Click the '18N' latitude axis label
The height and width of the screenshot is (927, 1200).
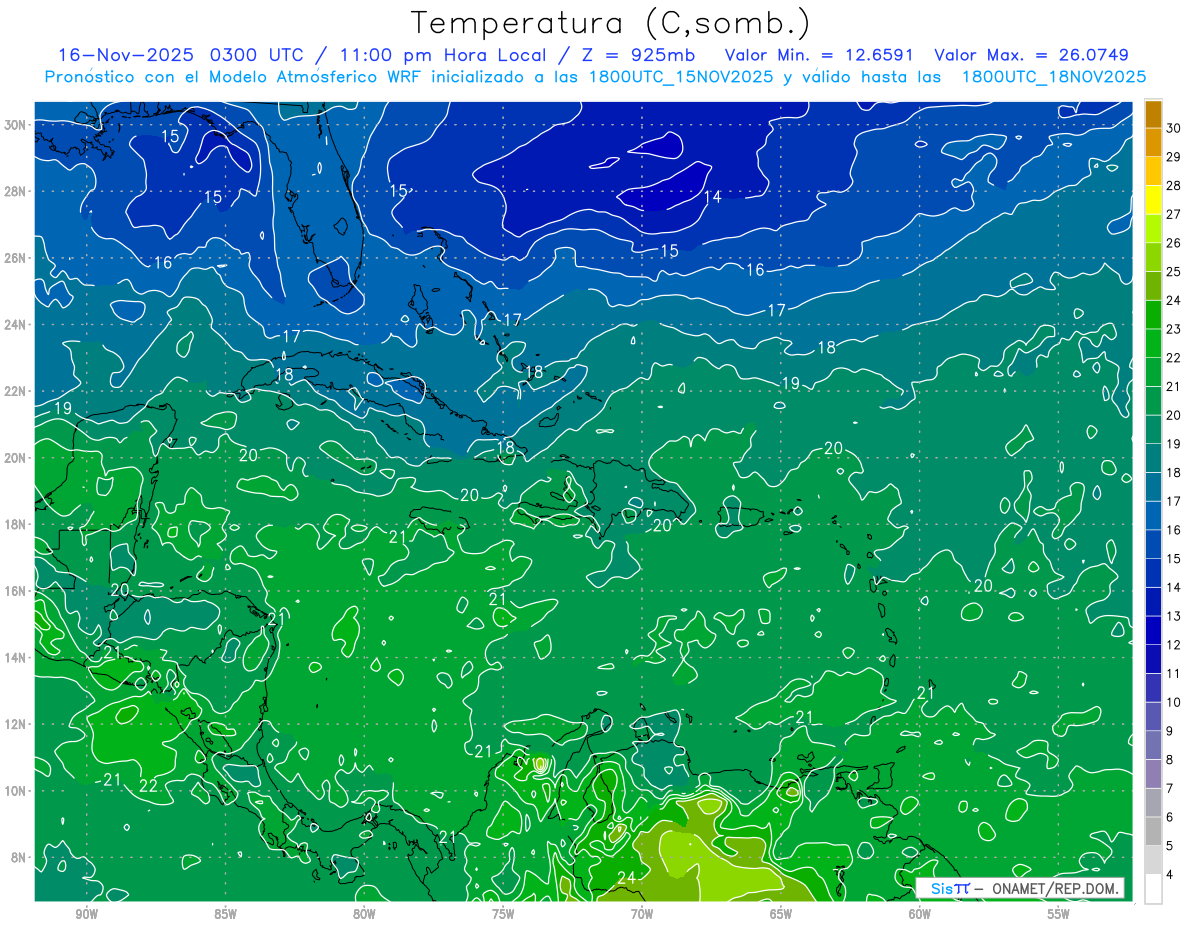(x=17, y=524)
